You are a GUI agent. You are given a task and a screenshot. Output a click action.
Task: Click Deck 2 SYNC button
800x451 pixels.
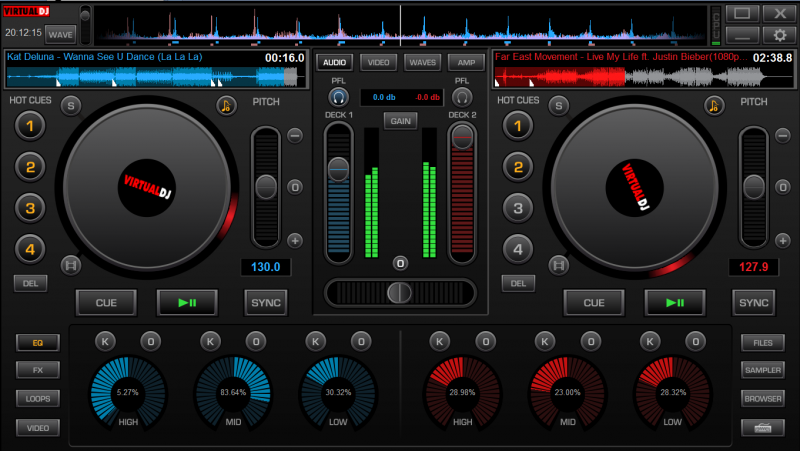[754, 303]
